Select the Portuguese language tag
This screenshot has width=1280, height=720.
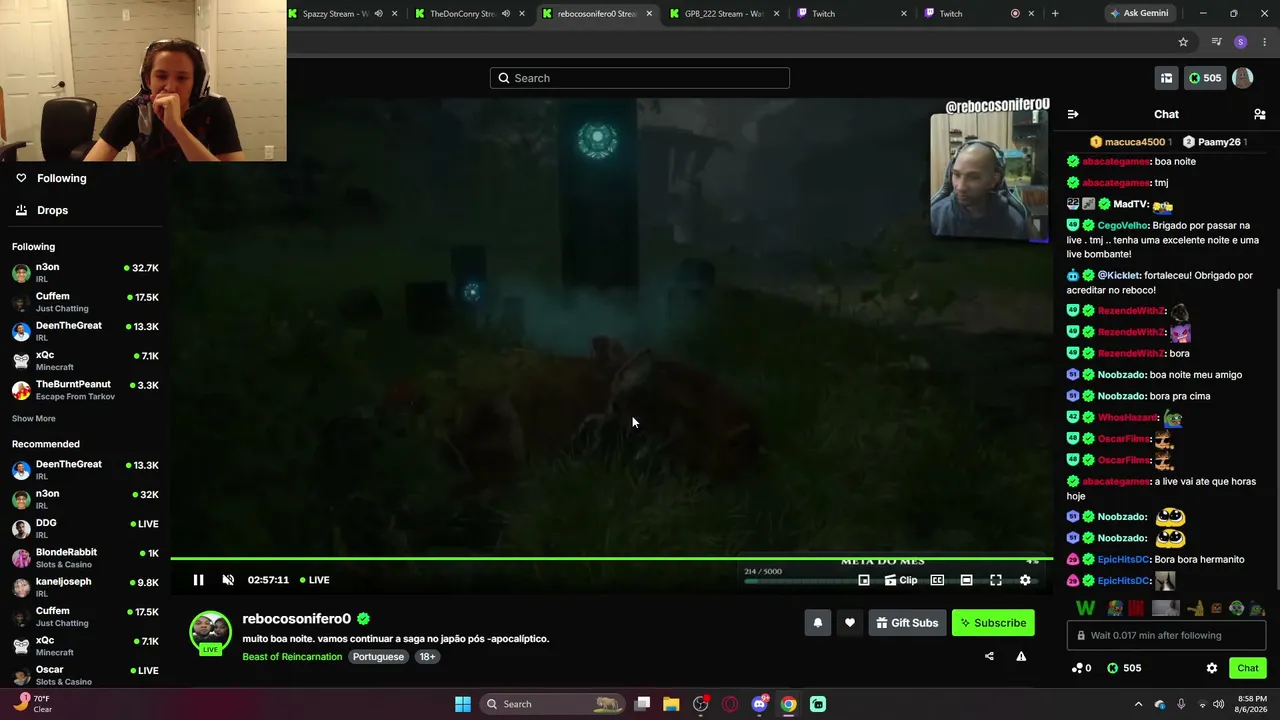click(378, 657)
